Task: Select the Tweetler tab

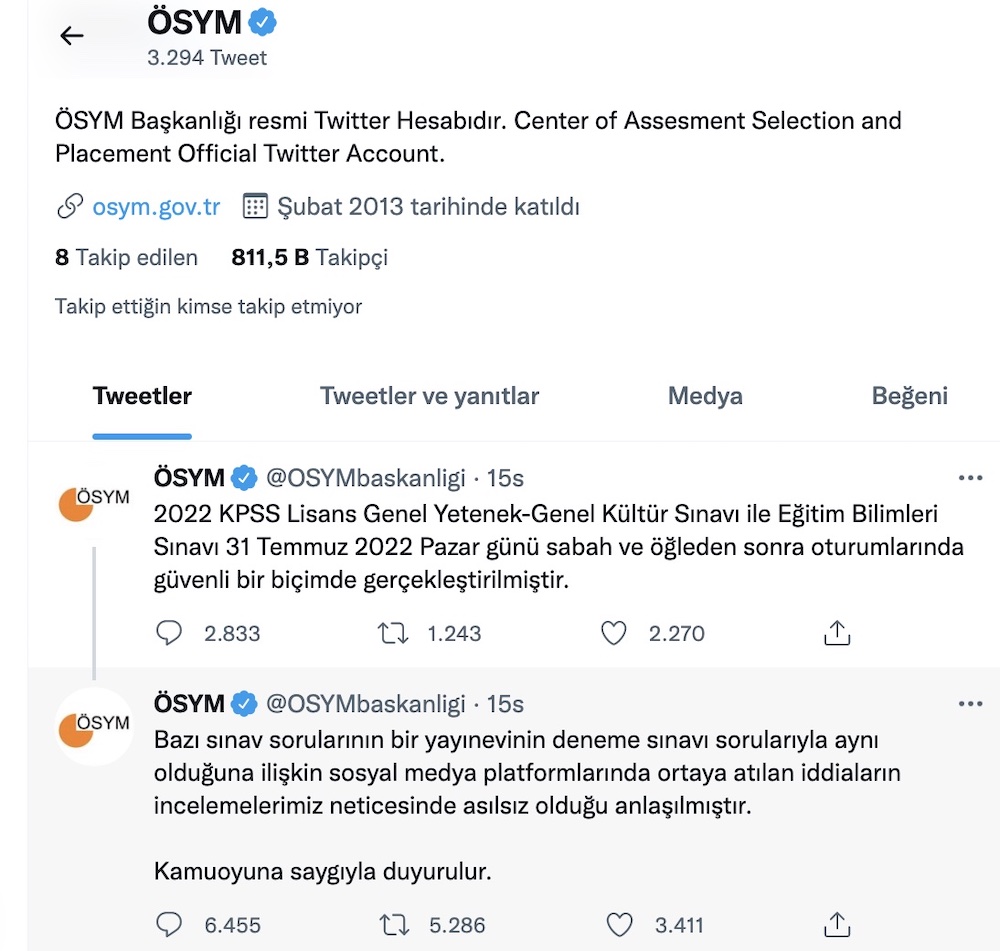Action: click(x=142, y=396)
